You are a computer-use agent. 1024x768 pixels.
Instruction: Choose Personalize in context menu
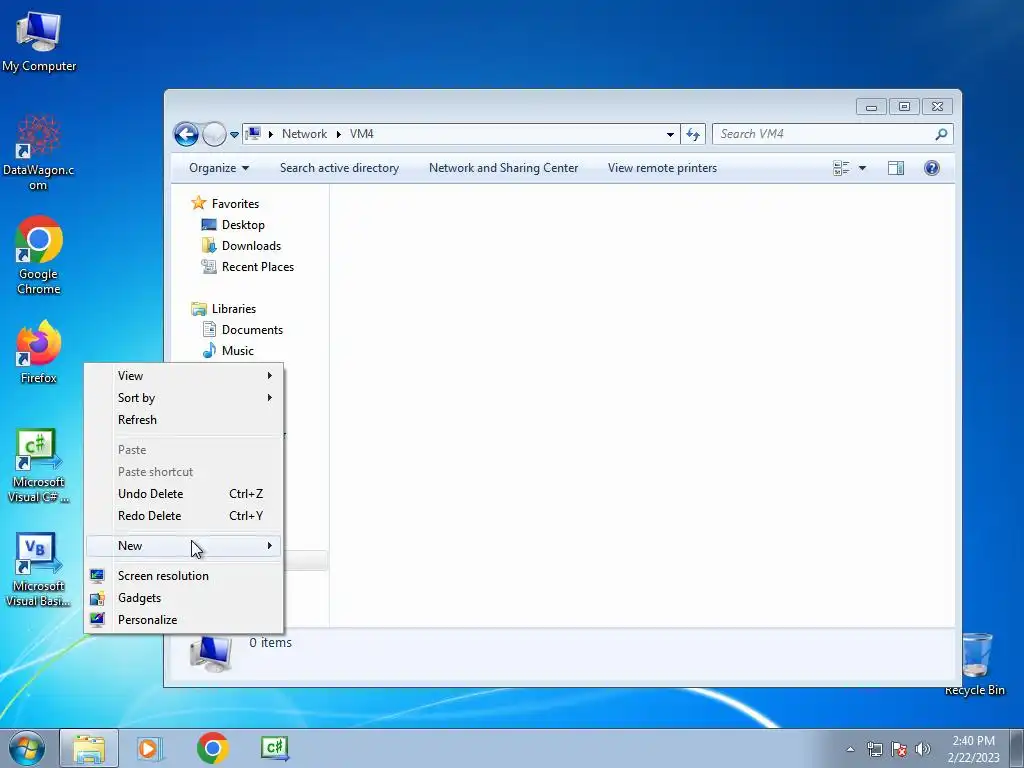pyautogui.click(x=184, y=620)
